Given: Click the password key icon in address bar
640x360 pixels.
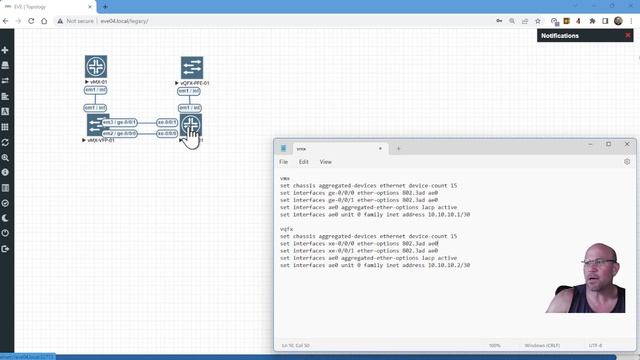Looking at the screenshot, I should click(499, 21).
